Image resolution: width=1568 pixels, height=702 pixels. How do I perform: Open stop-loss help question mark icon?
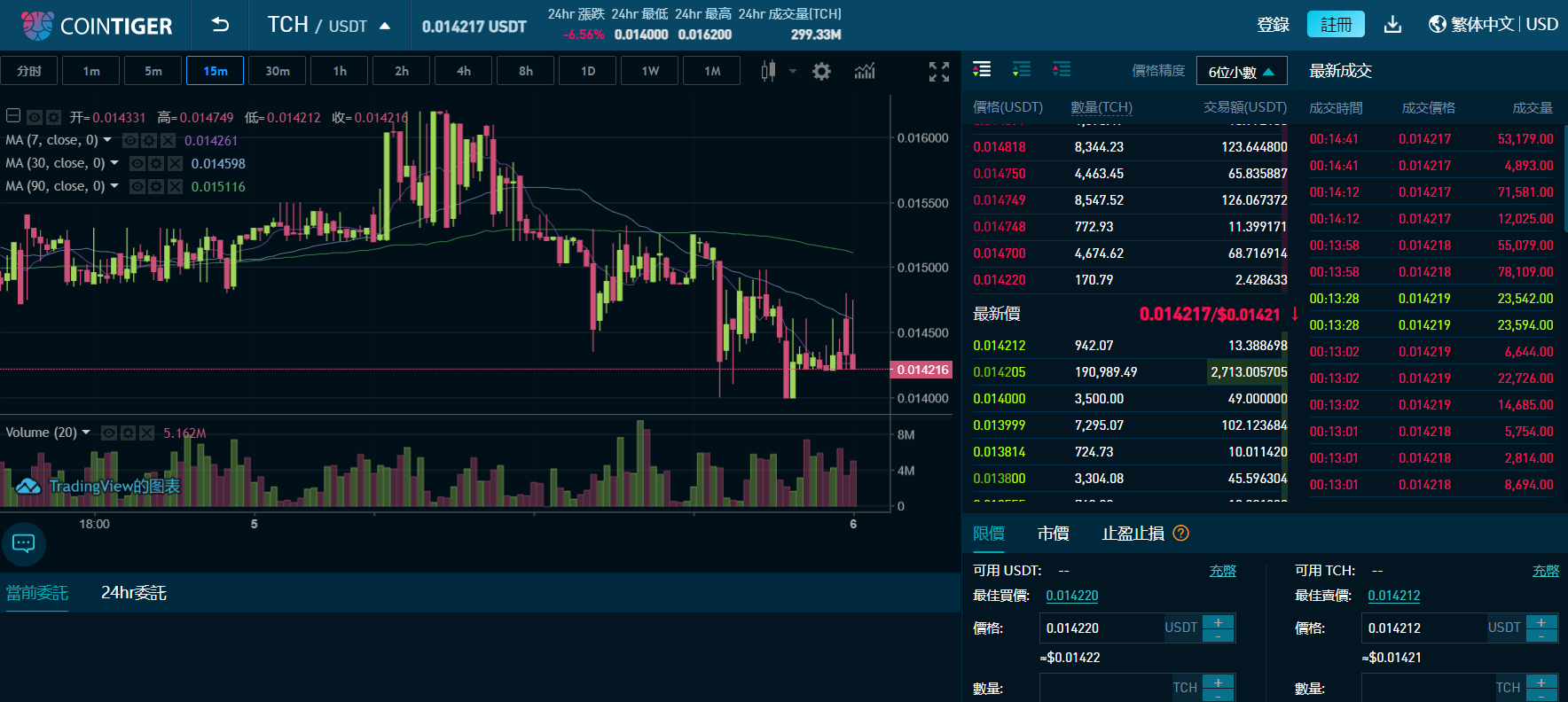tap(1180, 533)
